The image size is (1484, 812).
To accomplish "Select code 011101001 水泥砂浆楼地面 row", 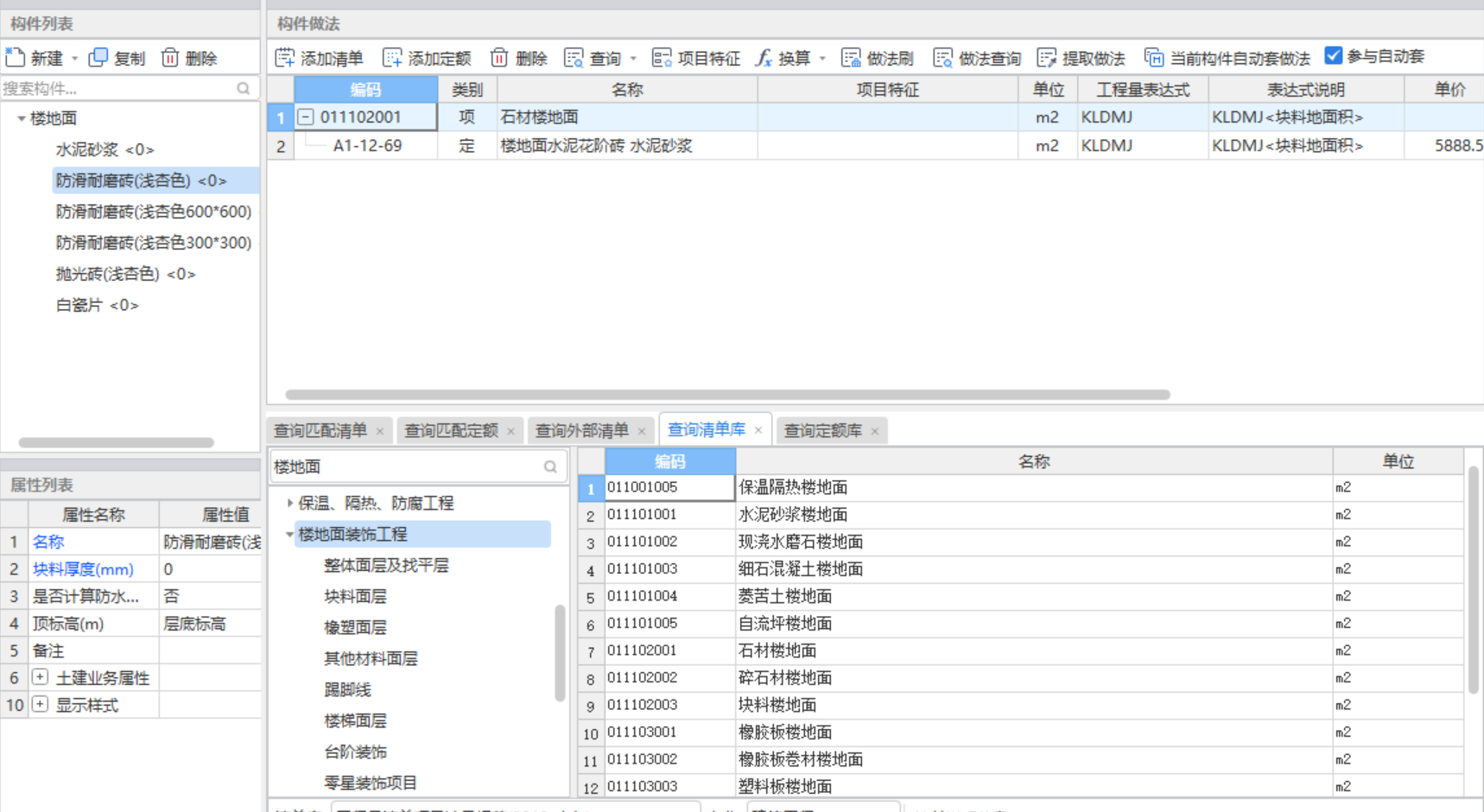I will pos(1021,515).
